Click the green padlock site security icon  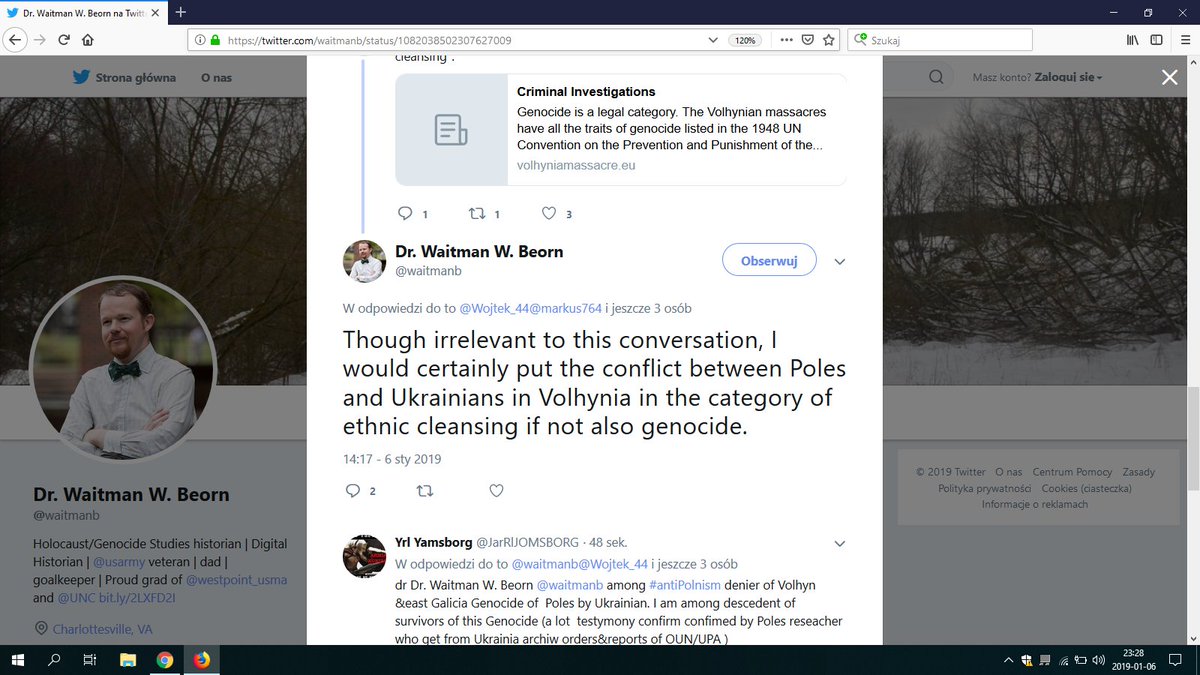pyautogui.click(x=214, y=40)
